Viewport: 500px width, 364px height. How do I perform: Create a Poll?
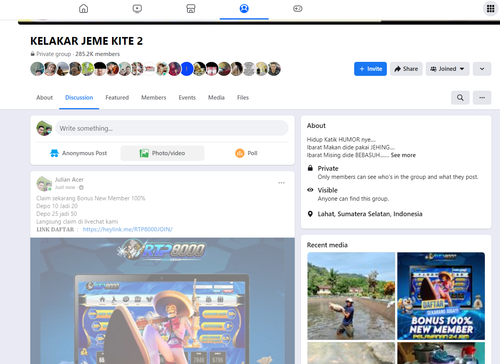(246, 153)
